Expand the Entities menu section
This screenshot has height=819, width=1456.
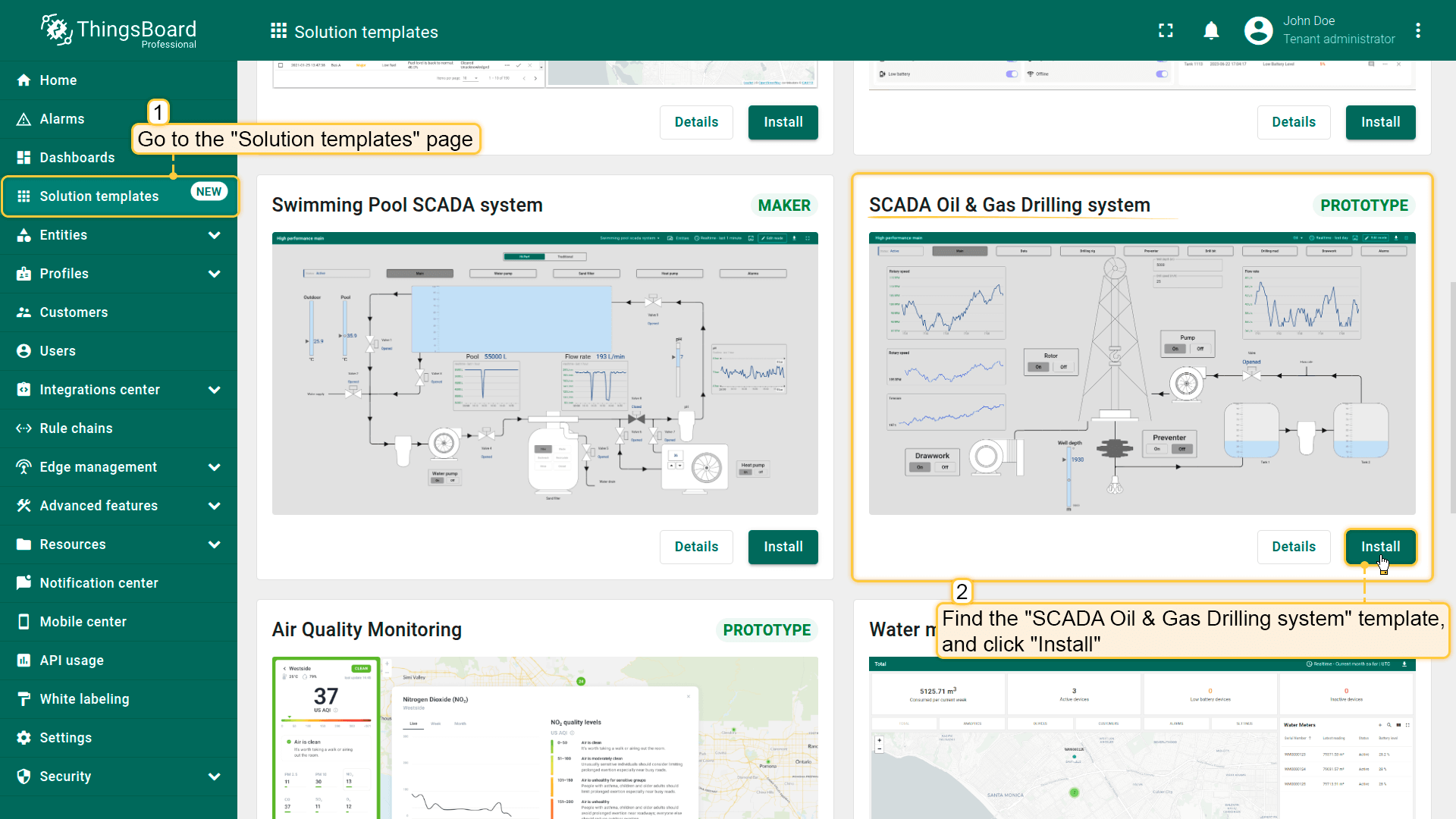pos(215,235)
